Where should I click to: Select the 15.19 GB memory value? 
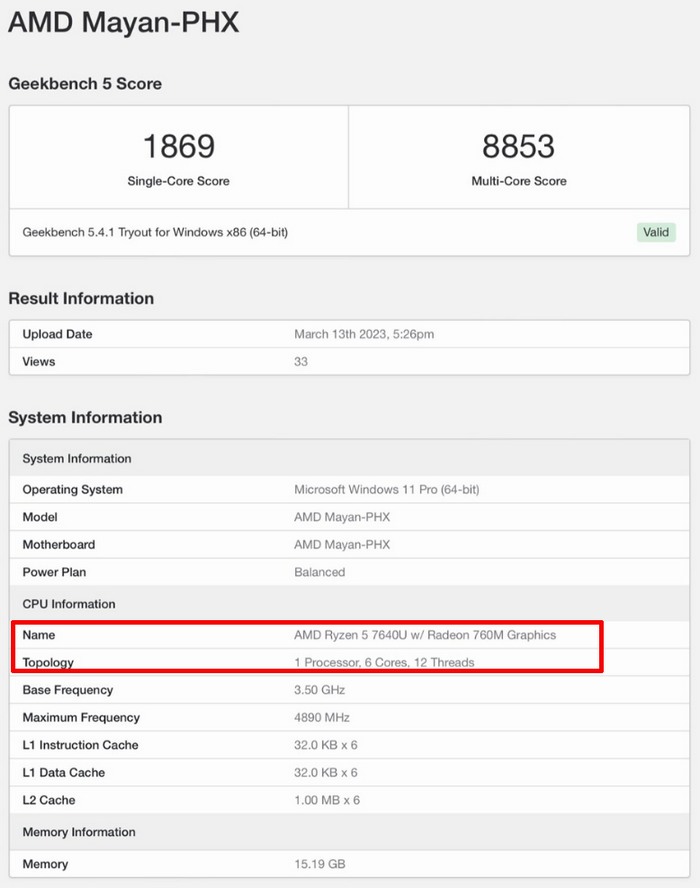tap(319, 864)
